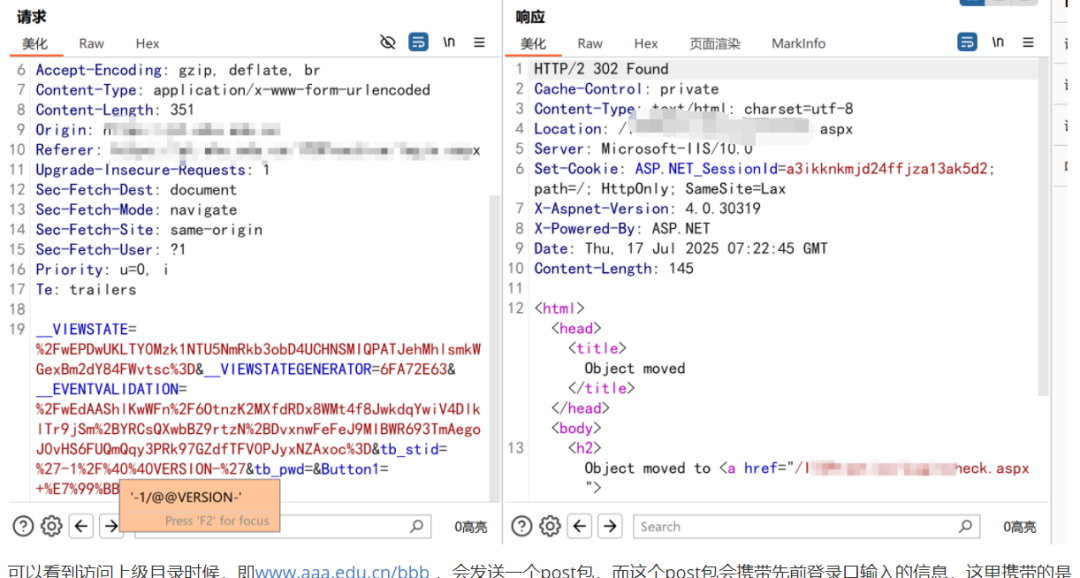
Task: Open www.aaa.edu.cn/bbb link
Action: [x=342, y=572]
